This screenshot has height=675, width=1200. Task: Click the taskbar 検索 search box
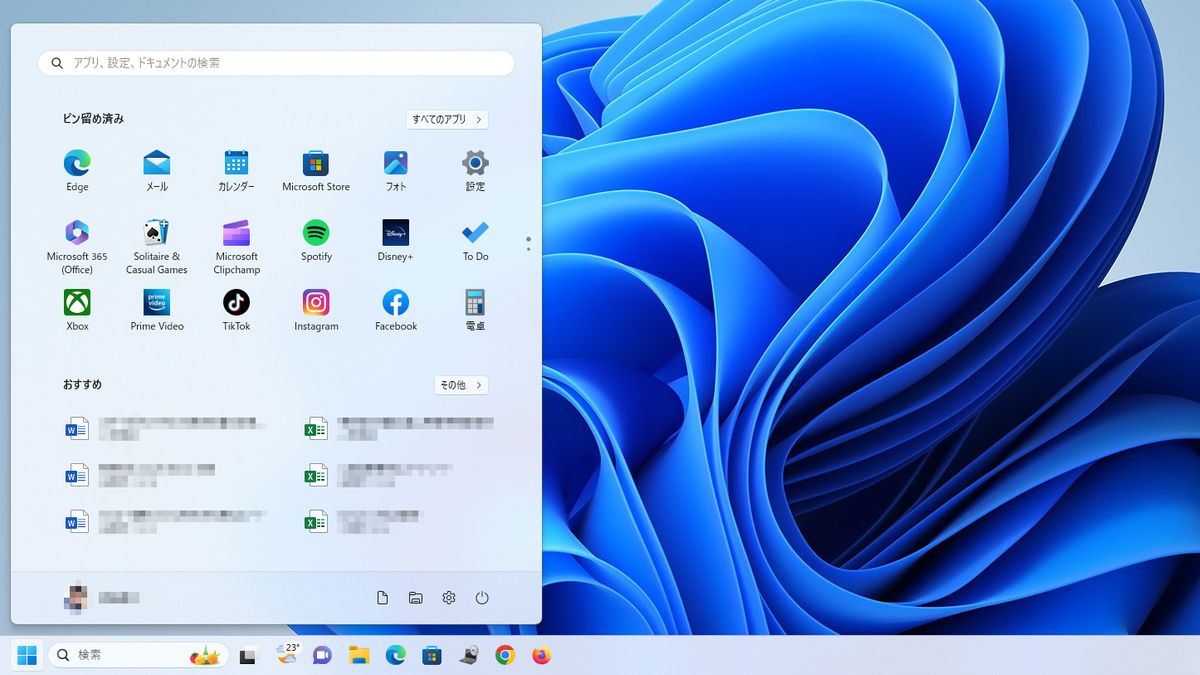pyautogui.click(x=138, y=655)
